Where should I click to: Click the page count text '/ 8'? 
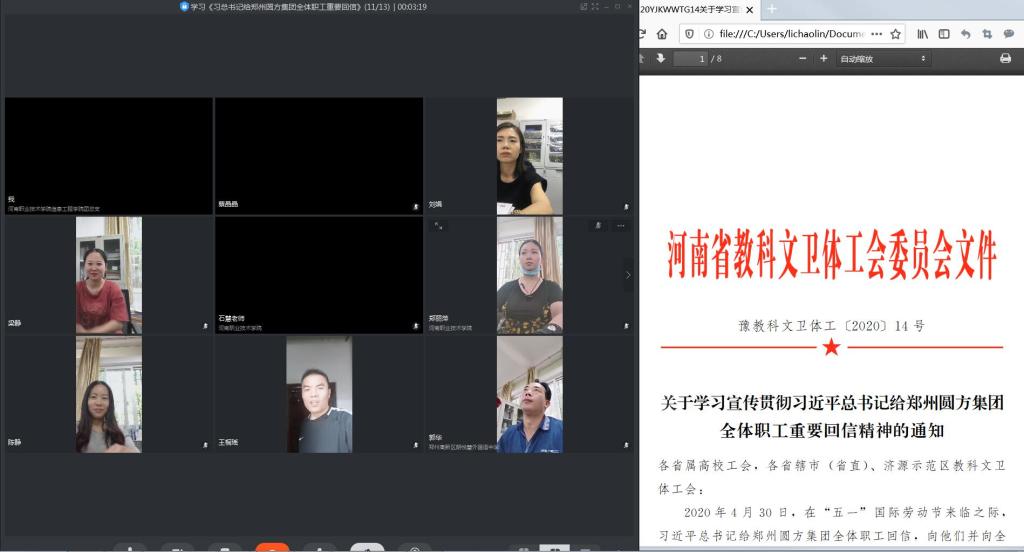(716, 59)
